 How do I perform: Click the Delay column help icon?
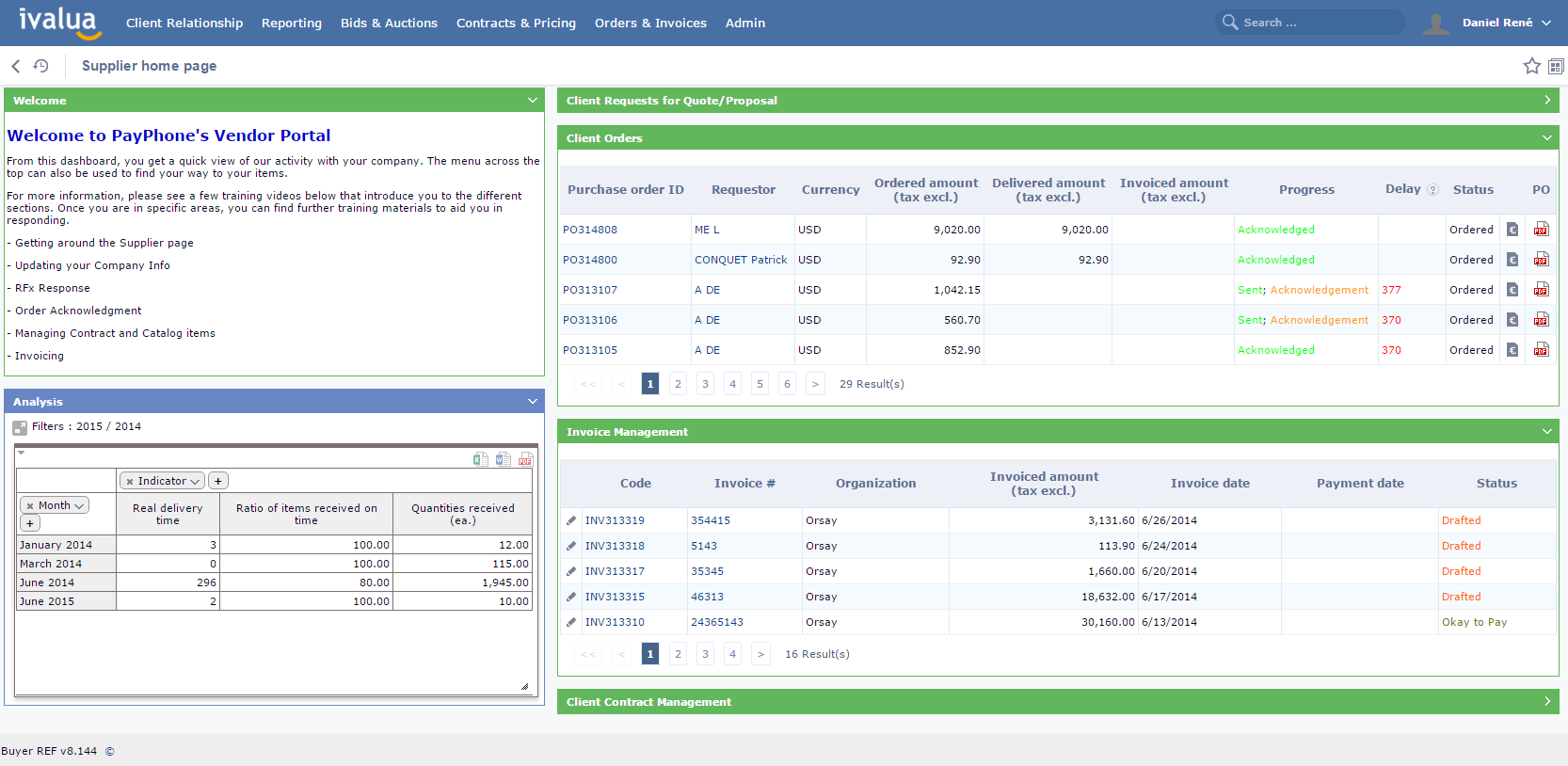tap(1432, 190)
